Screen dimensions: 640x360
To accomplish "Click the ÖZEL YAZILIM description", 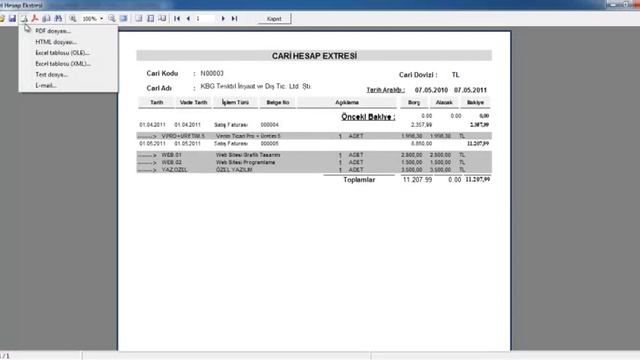I will point(234,170).
